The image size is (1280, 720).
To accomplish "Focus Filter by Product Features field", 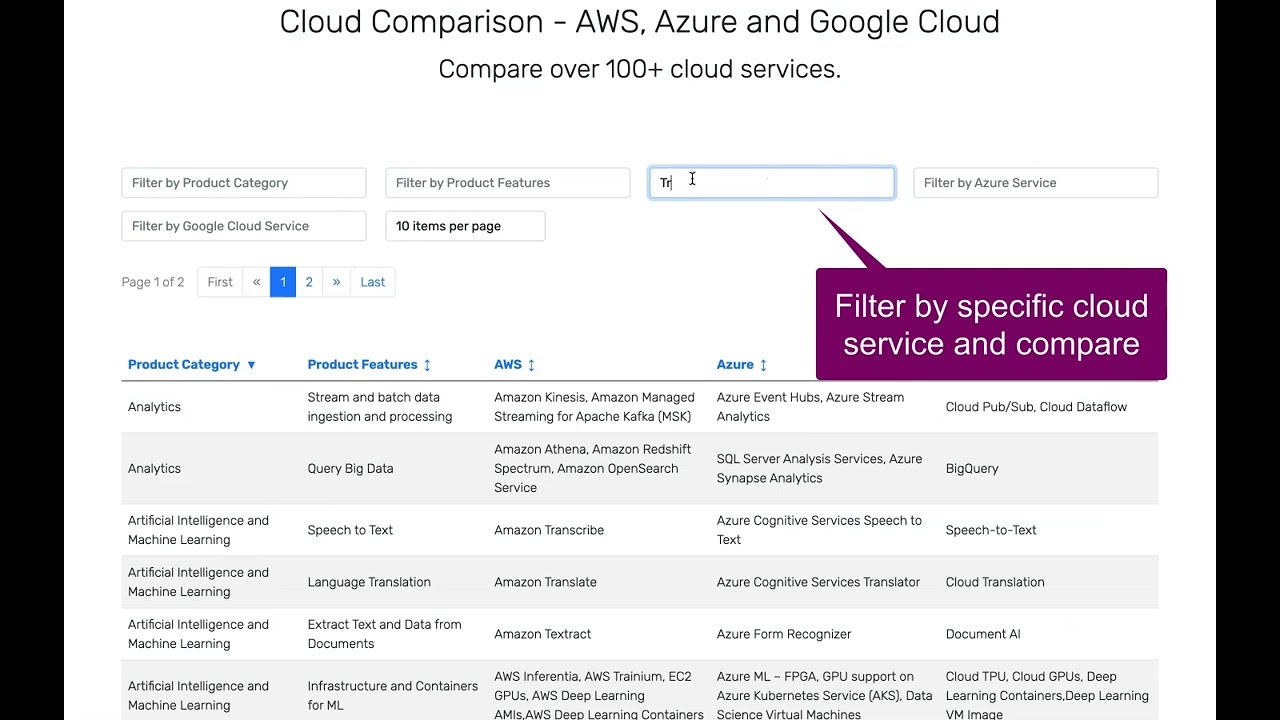I will point(508,183).
